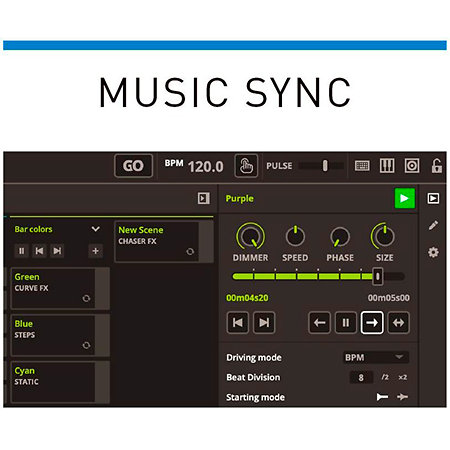Tap the BPM tap tempo hand icon
Screen dimensions: 450x450
[x=246, y=166]
